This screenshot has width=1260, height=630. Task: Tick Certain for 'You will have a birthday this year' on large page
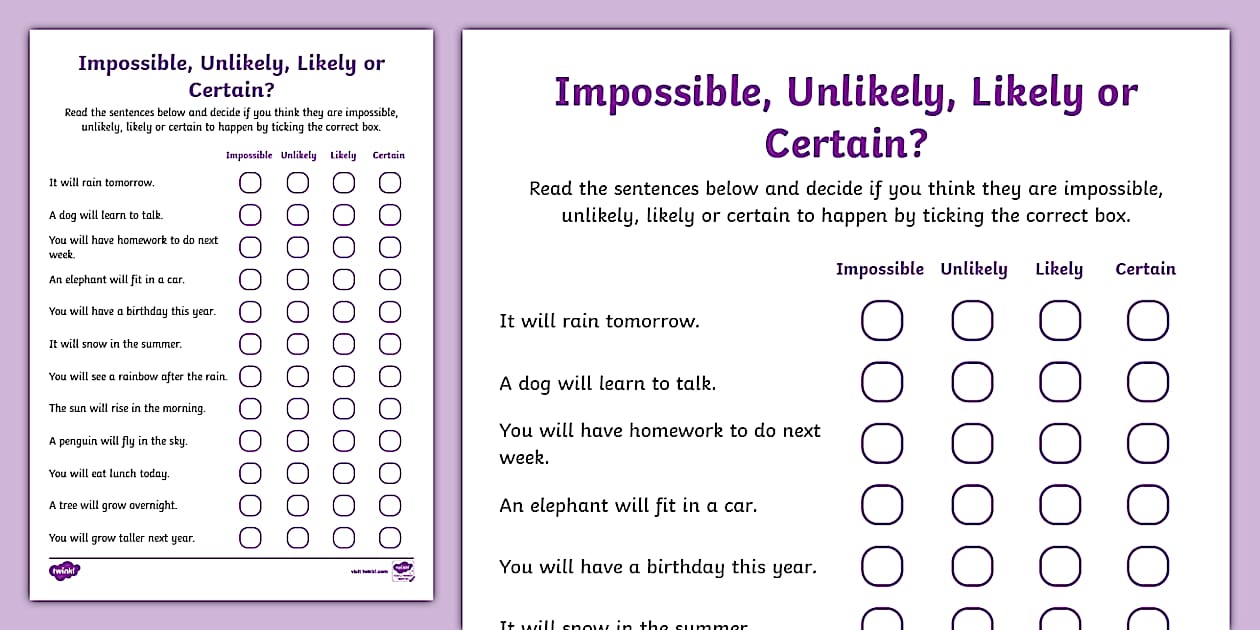(x=1148, y=566)
